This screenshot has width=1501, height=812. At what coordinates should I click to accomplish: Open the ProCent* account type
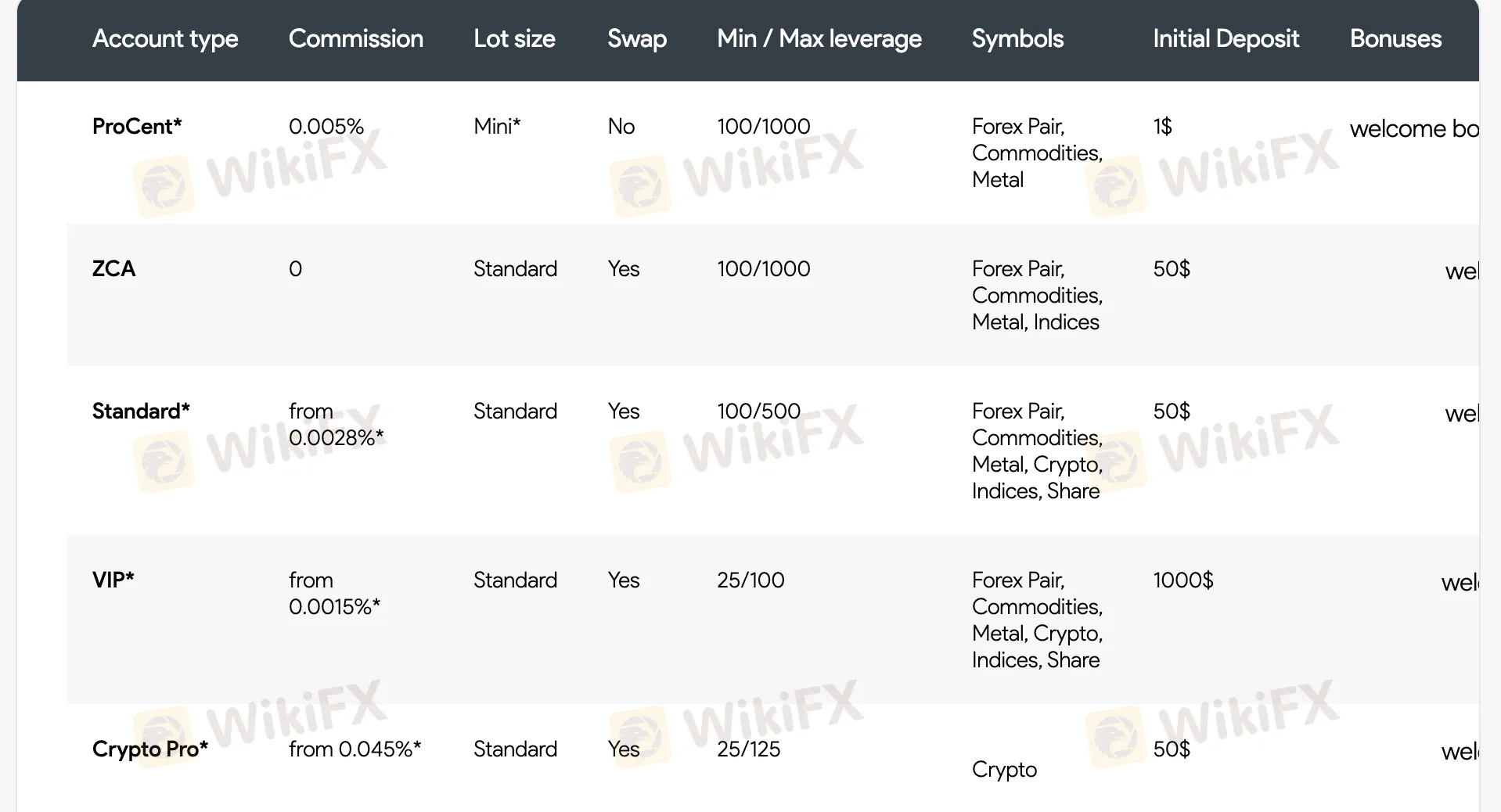[137, 127]
